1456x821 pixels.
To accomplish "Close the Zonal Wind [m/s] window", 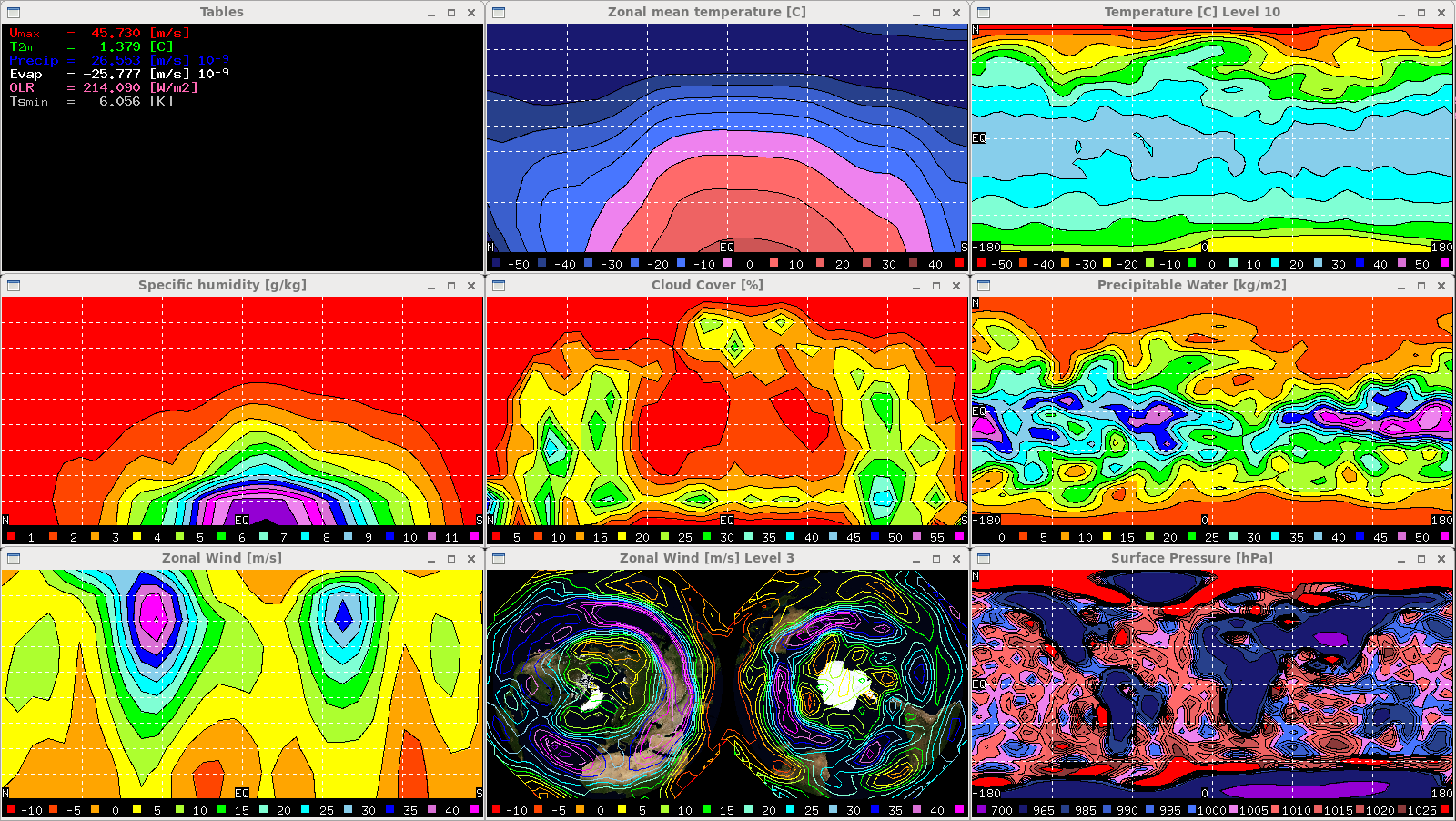I will pos(471,559).
